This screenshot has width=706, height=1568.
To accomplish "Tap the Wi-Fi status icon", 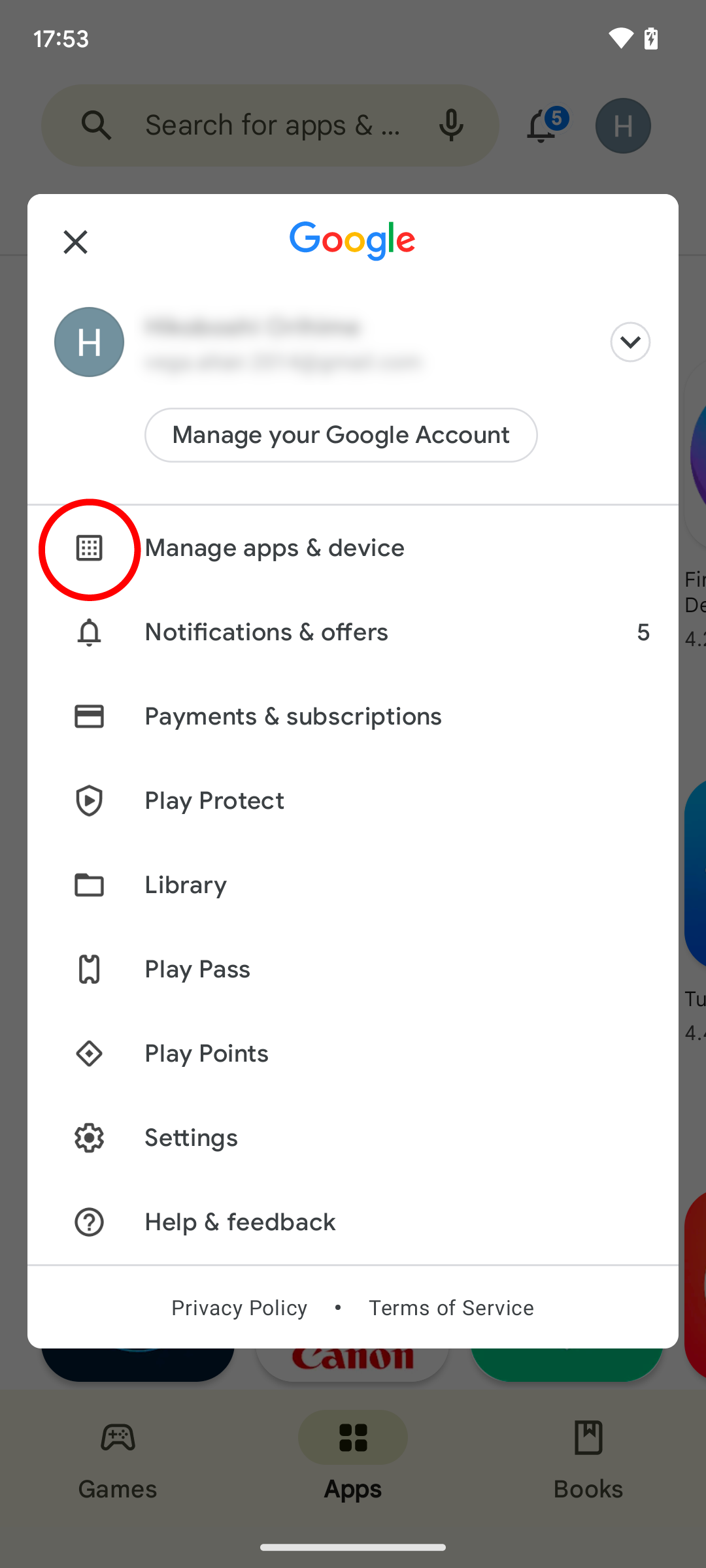I will [620, 39].
